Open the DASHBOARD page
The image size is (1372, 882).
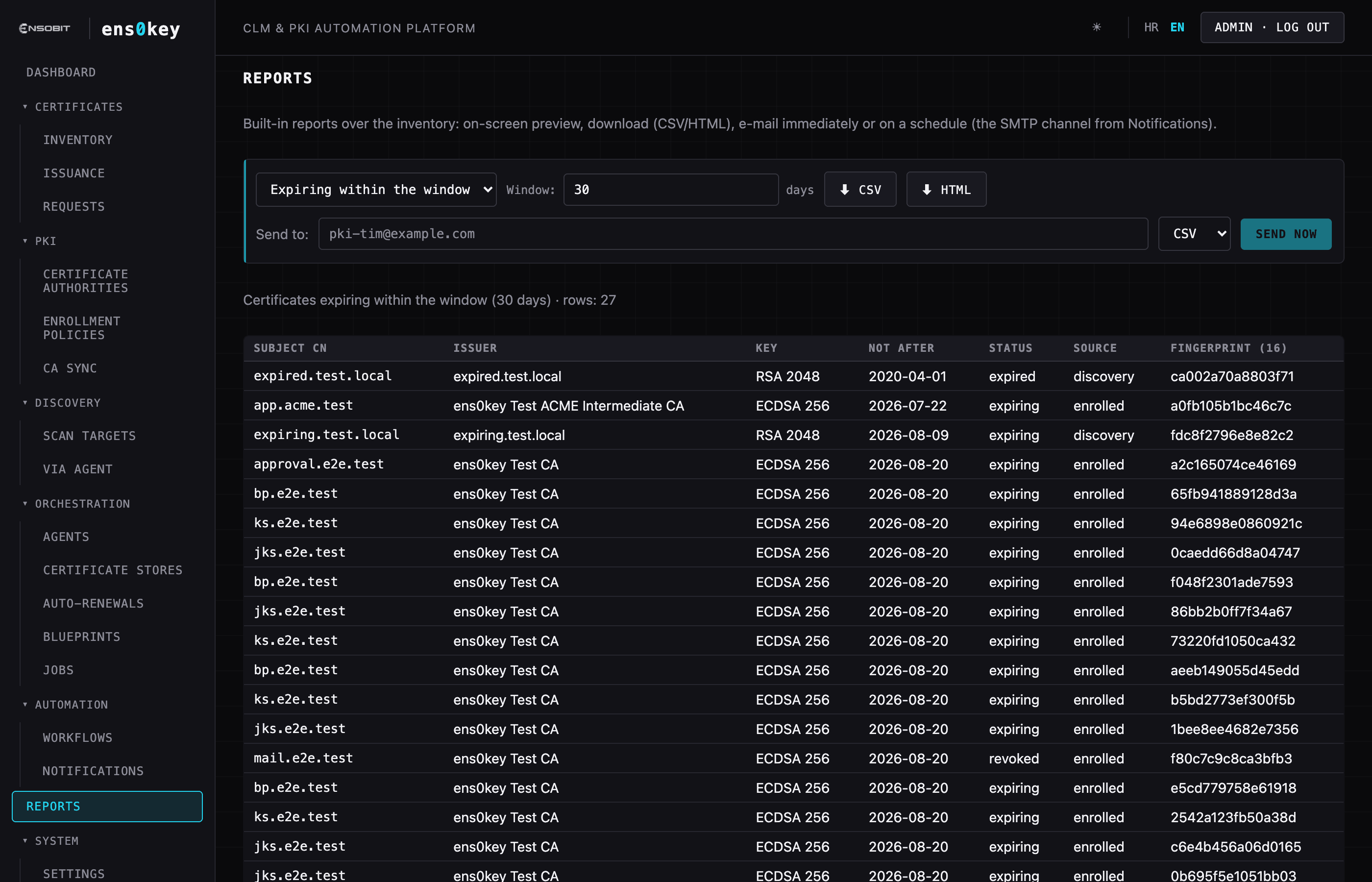coord(61,72)
